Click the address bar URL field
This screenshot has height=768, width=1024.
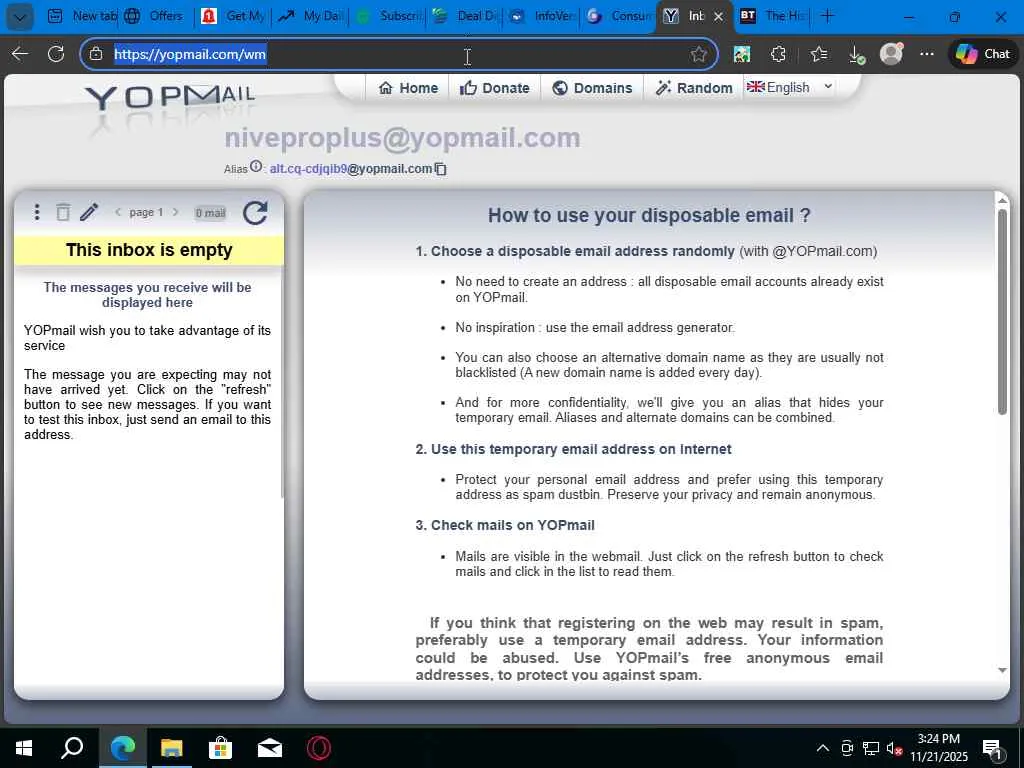pyautogui.click(x=398, y=54)
